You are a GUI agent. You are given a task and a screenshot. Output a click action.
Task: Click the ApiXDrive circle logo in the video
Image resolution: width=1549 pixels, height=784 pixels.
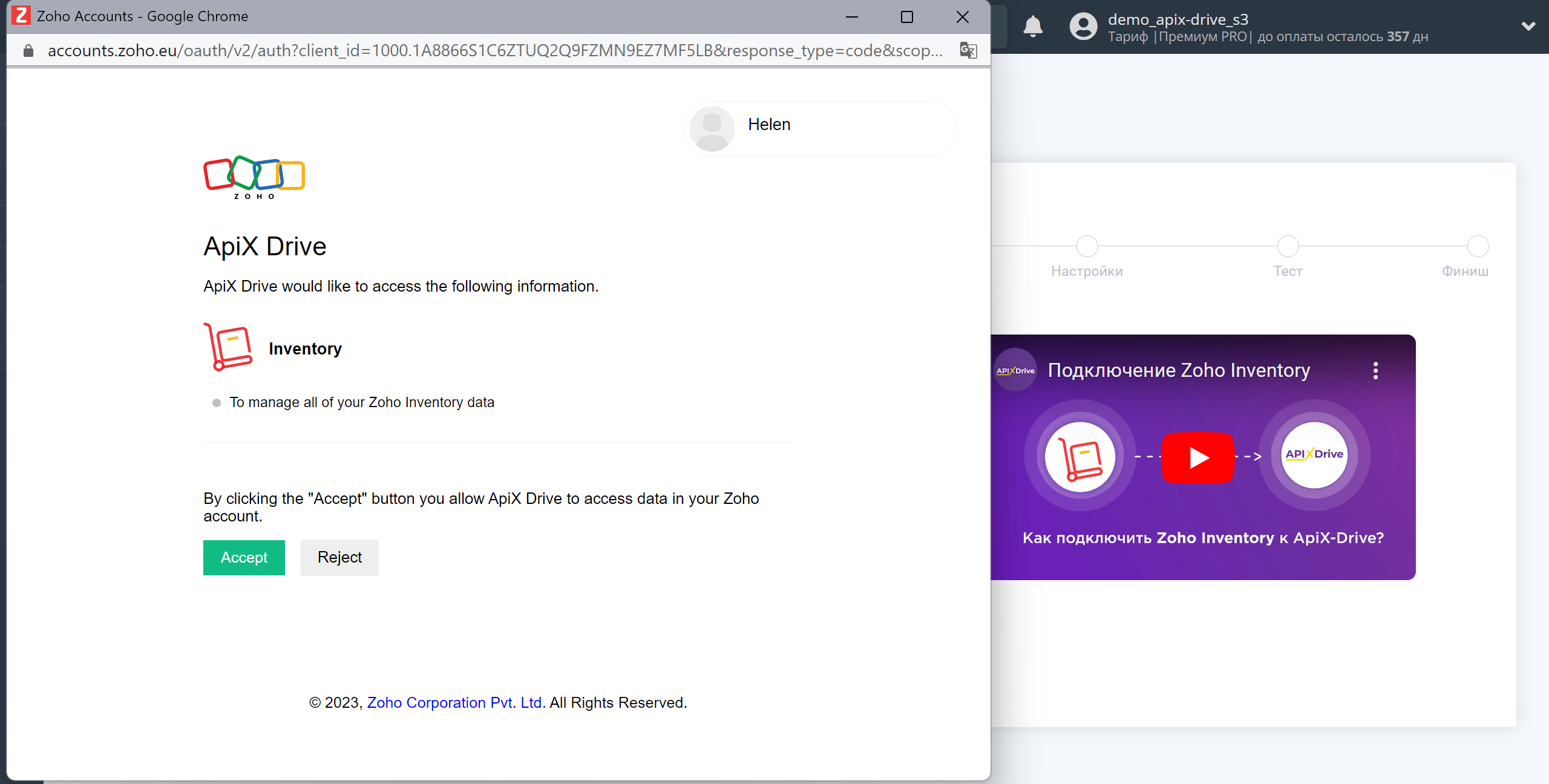[x=1314, y=454]
